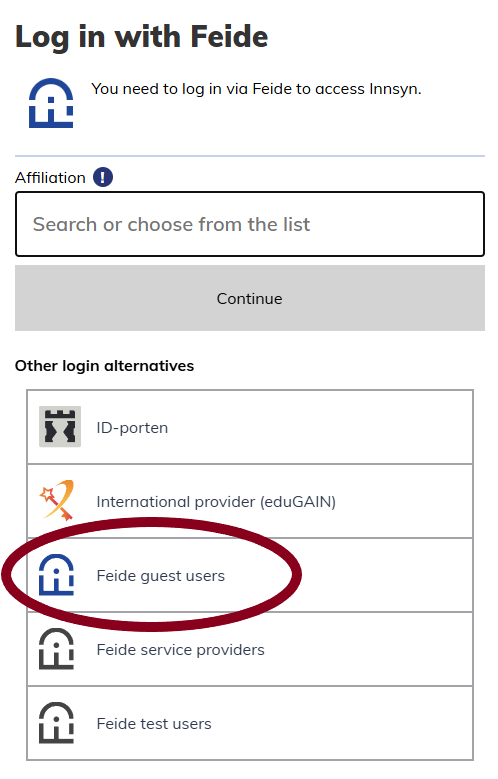Screen dimensions: 498x779
Task: Click the Affiliation label text
Action: point(50,178)
